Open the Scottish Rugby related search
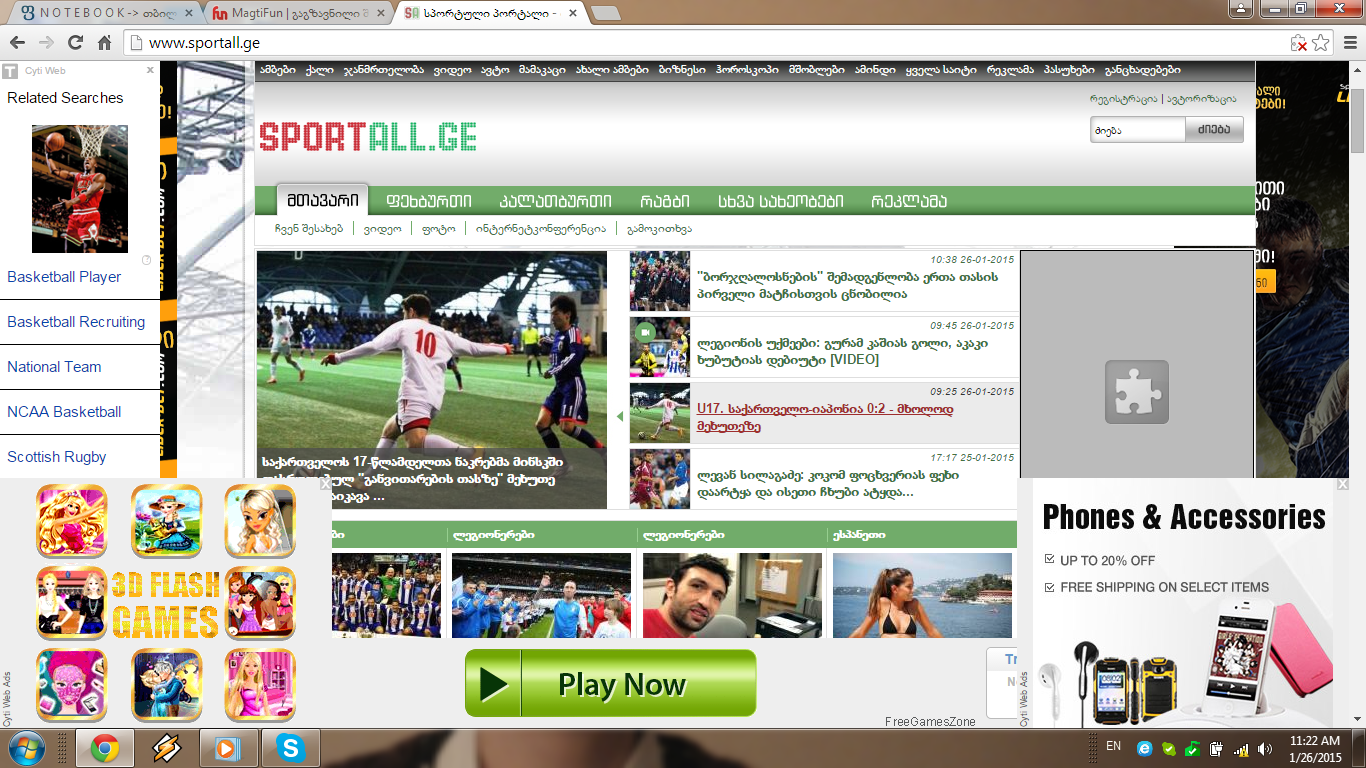Viewport: 1366px width, 768px height. coord(57,457)
